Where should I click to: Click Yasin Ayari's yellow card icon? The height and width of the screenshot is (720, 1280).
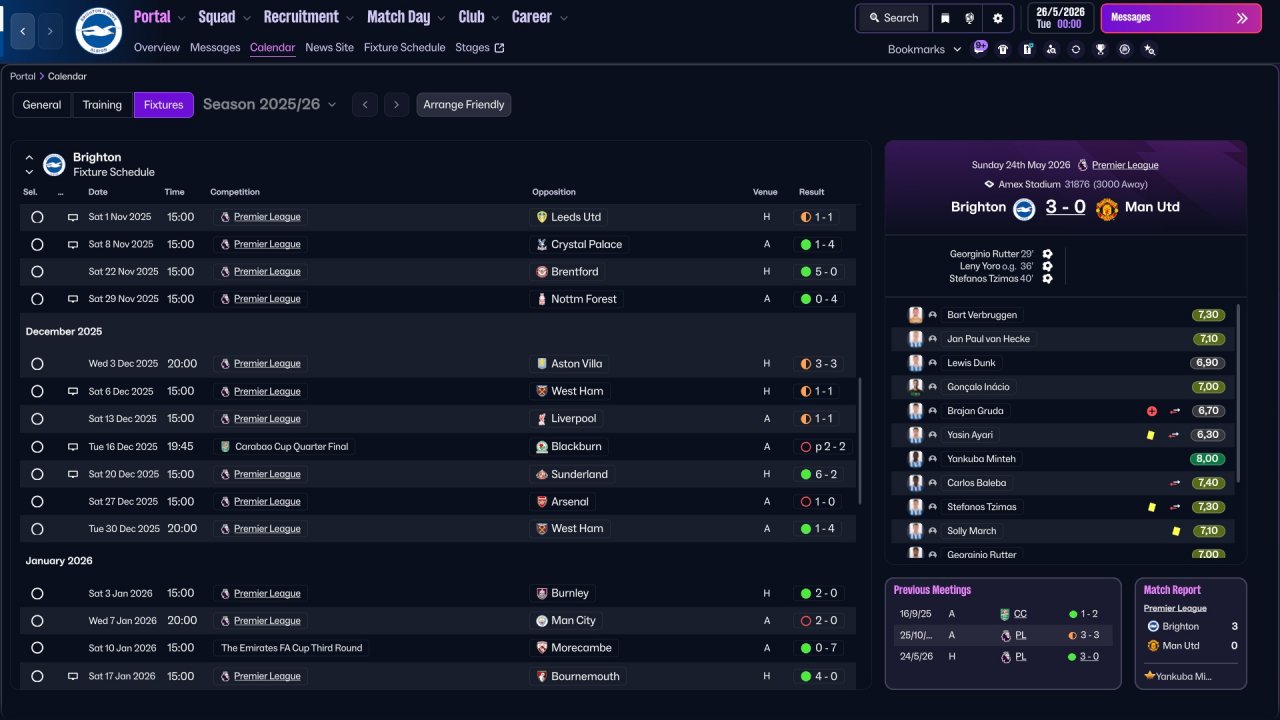pos(1152,435)
